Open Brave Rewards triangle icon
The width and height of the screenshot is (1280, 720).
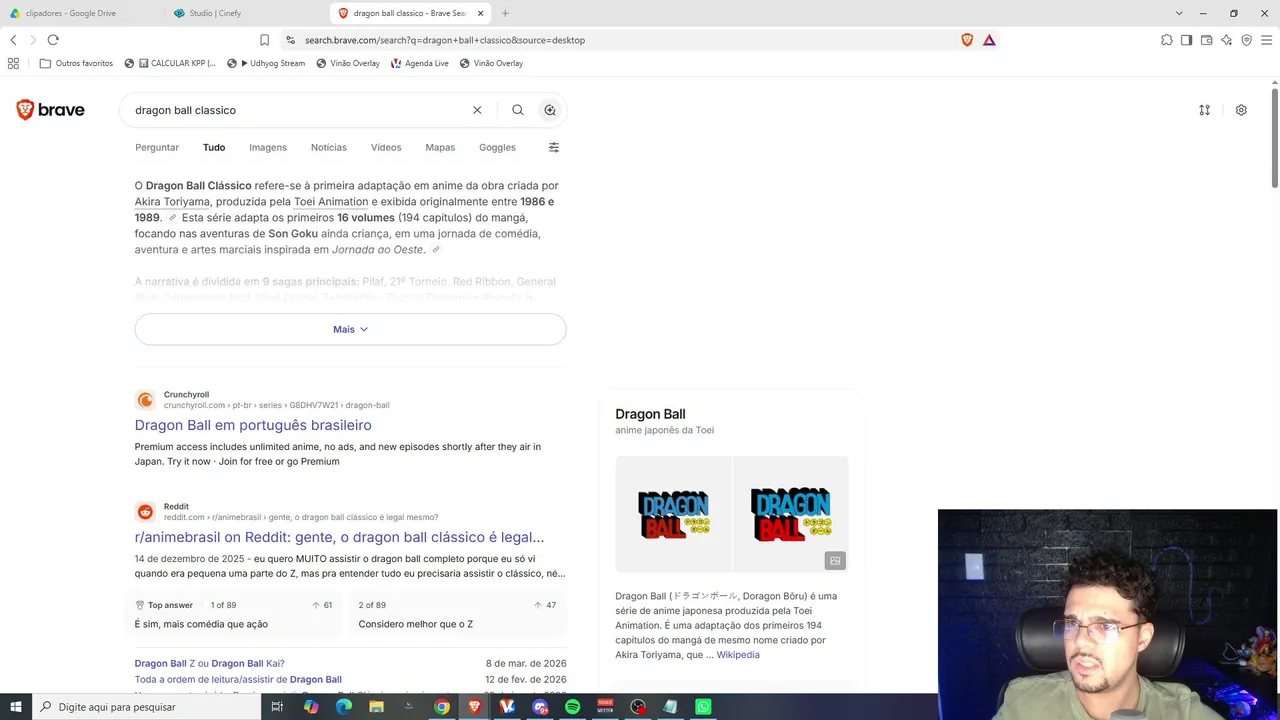point(989,40)
